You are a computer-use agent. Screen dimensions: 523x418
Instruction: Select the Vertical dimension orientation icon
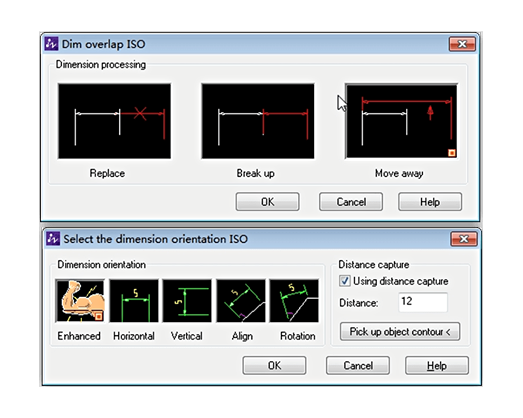click(x=187, y=301)
